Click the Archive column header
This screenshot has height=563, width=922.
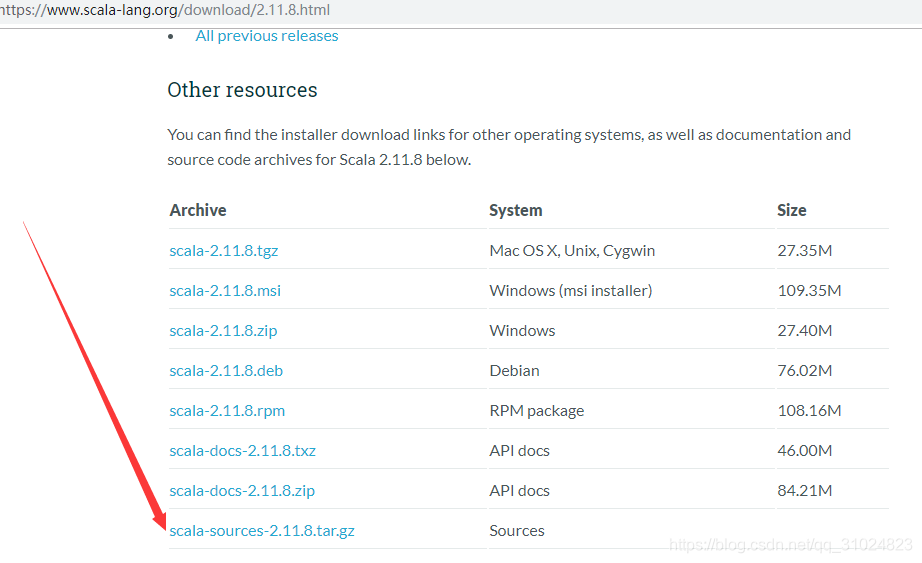pyautogui.click(x=198, y=210)
